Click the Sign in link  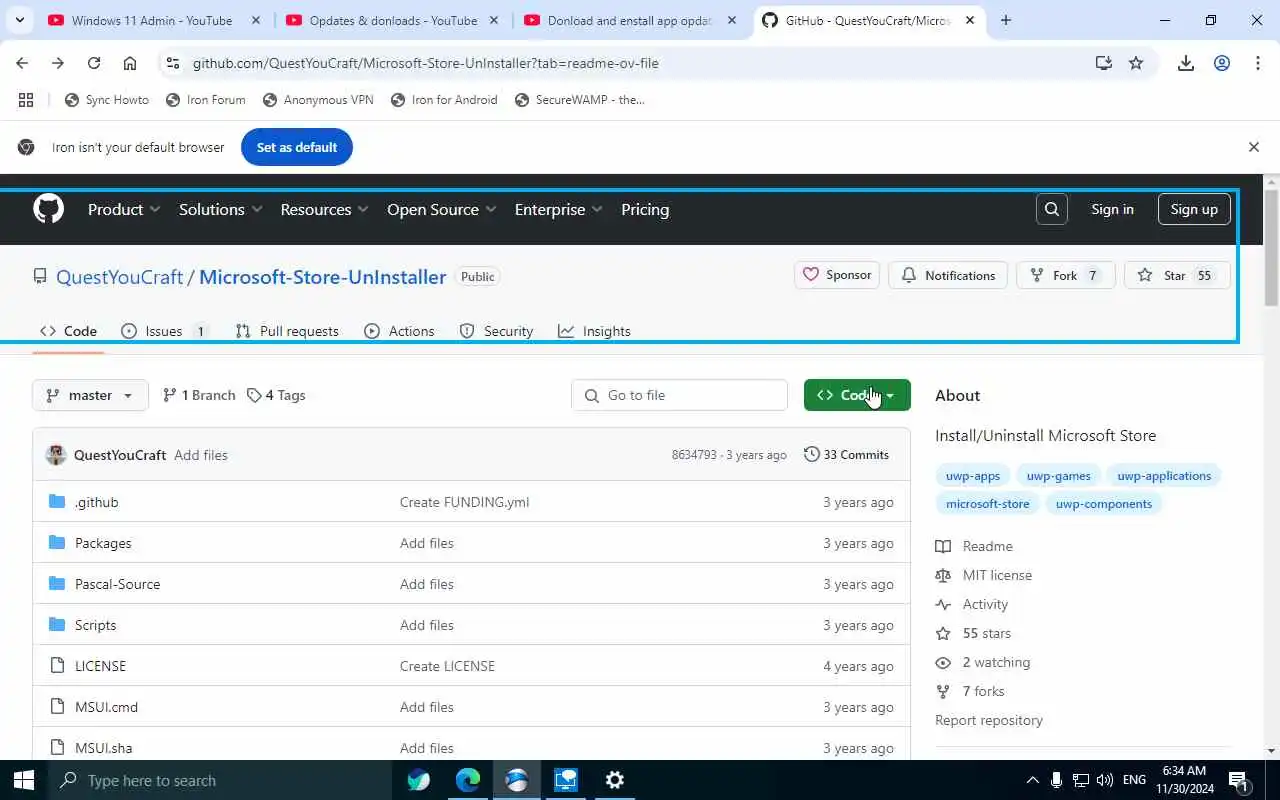click(x=1112, y=209)
